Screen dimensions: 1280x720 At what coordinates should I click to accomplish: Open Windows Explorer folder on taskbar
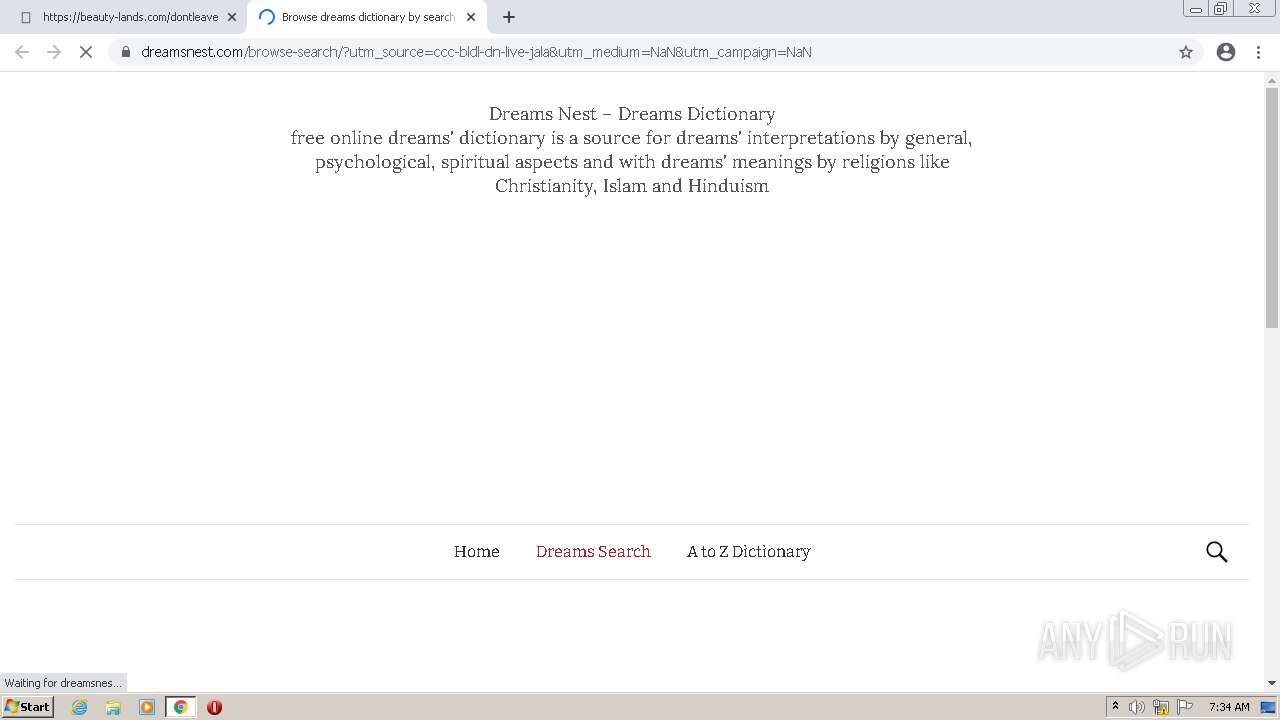point(113,707)
